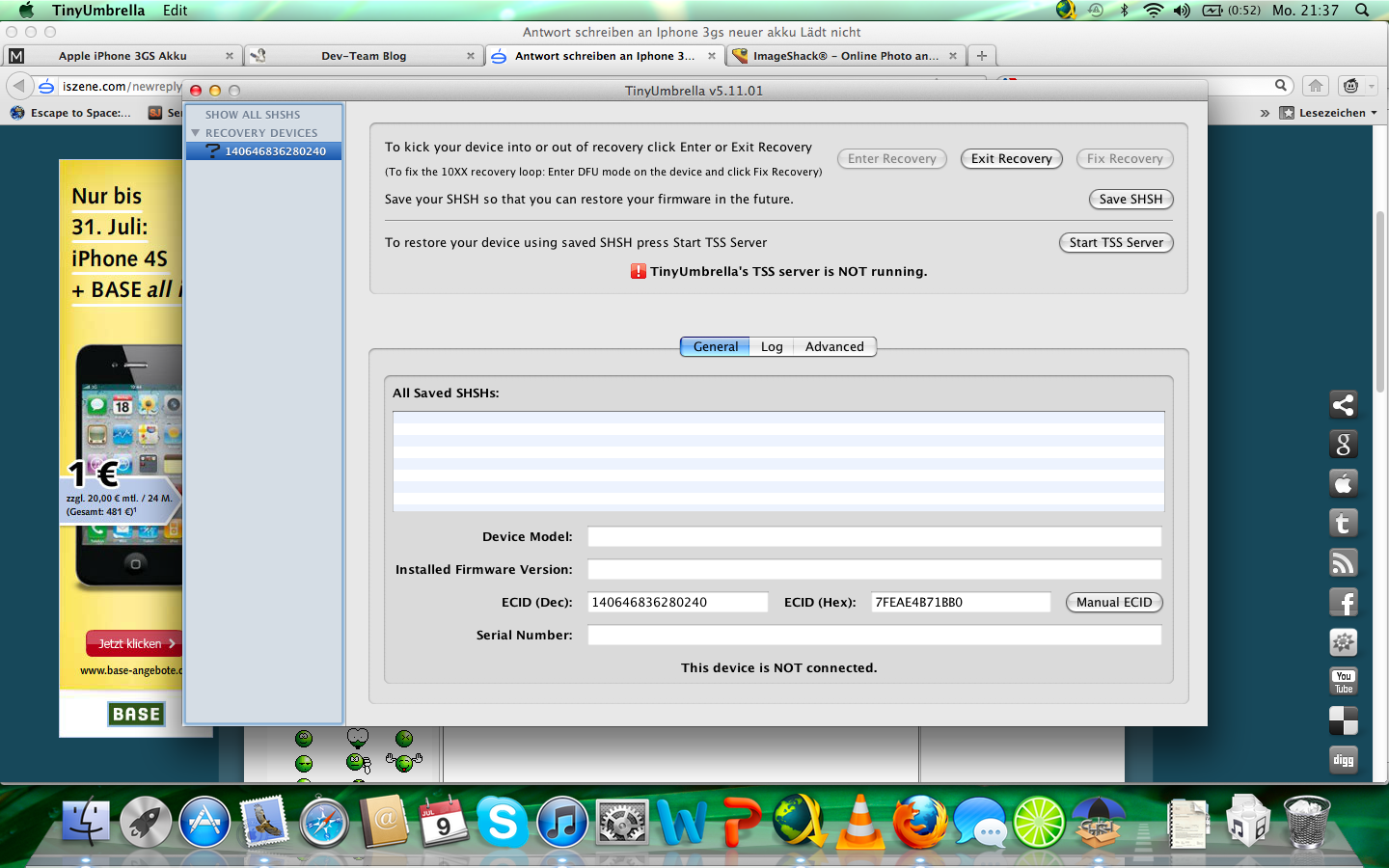Open VLC media player from dock
This screenshot has width=1389, height=868.
859,823
